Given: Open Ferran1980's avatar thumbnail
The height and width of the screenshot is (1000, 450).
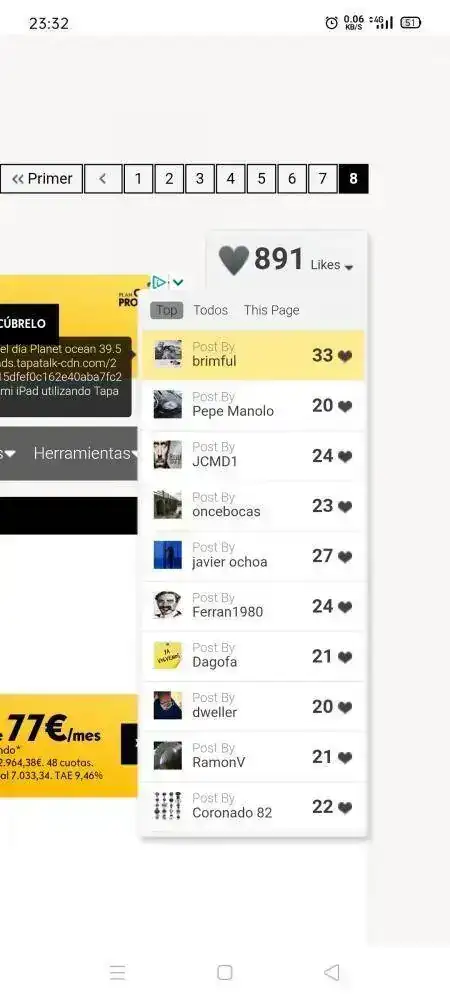Looking at the screenshot, I should click(168, 605).
